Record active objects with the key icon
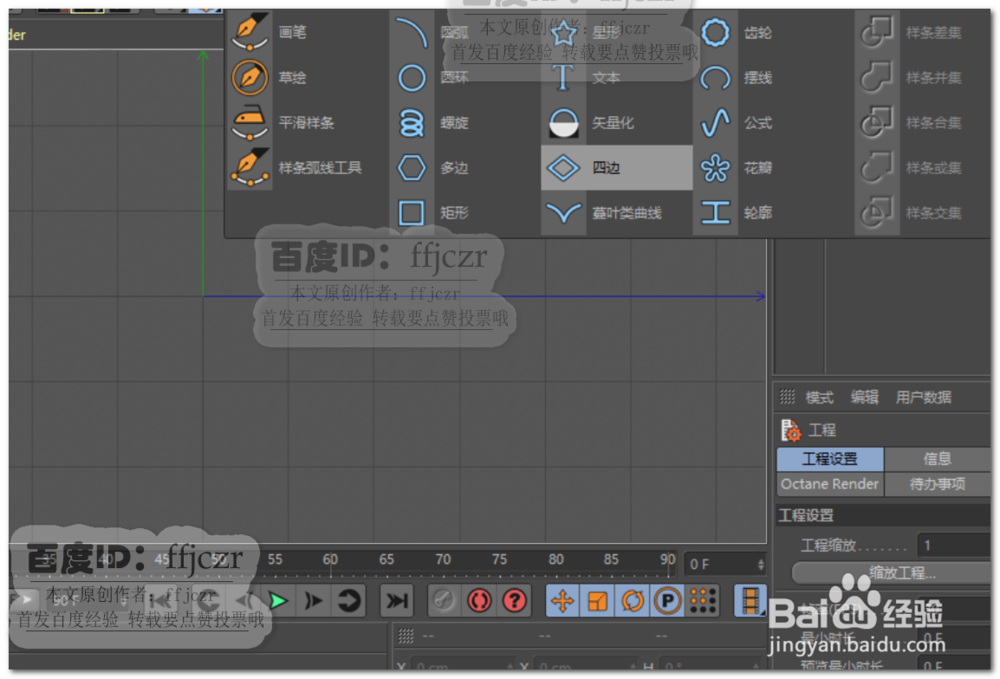 point(444,601)
